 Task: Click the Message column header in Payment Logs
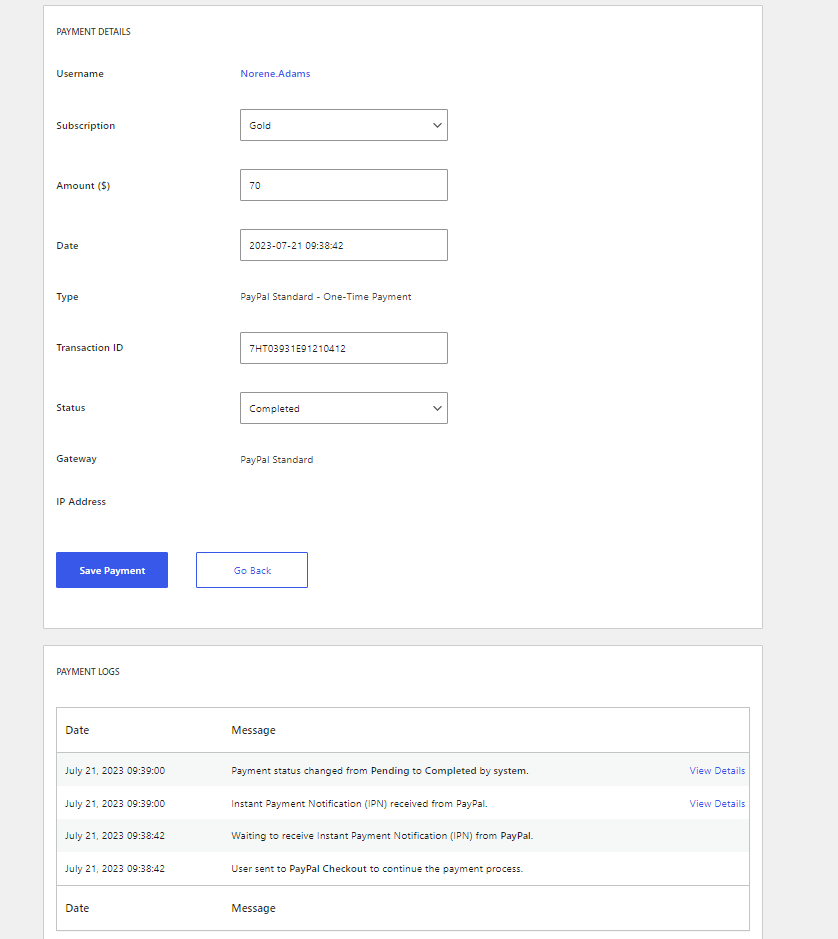[253, 730]
